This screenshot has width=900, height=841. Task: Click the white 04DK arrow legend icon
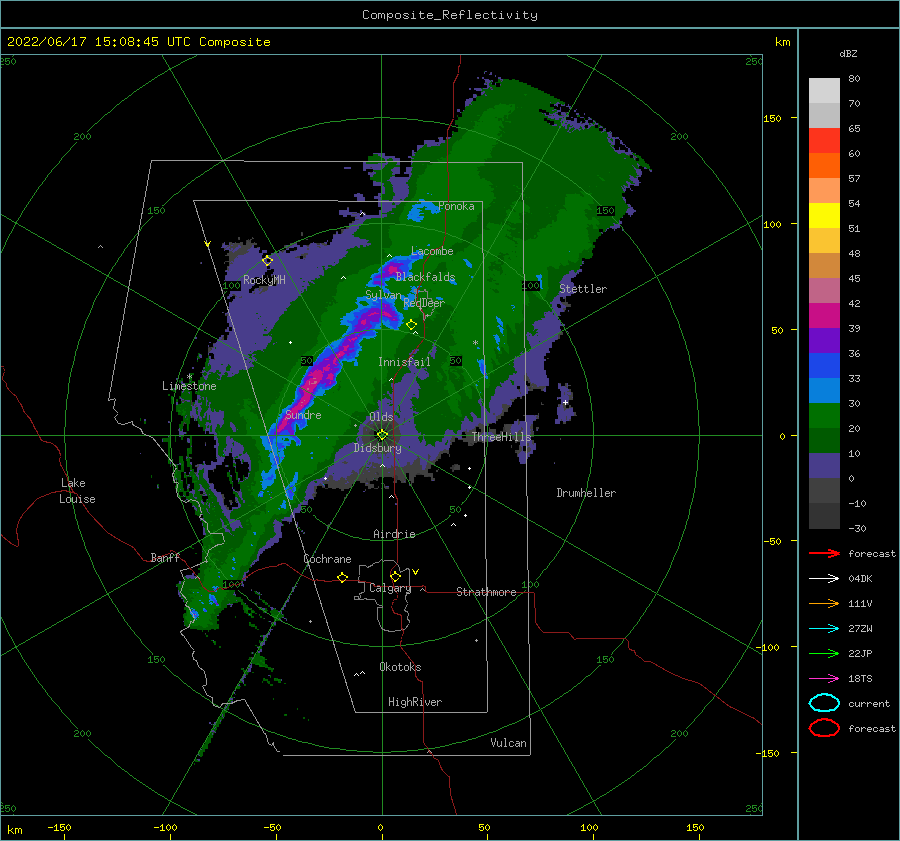tap(824, 579)
